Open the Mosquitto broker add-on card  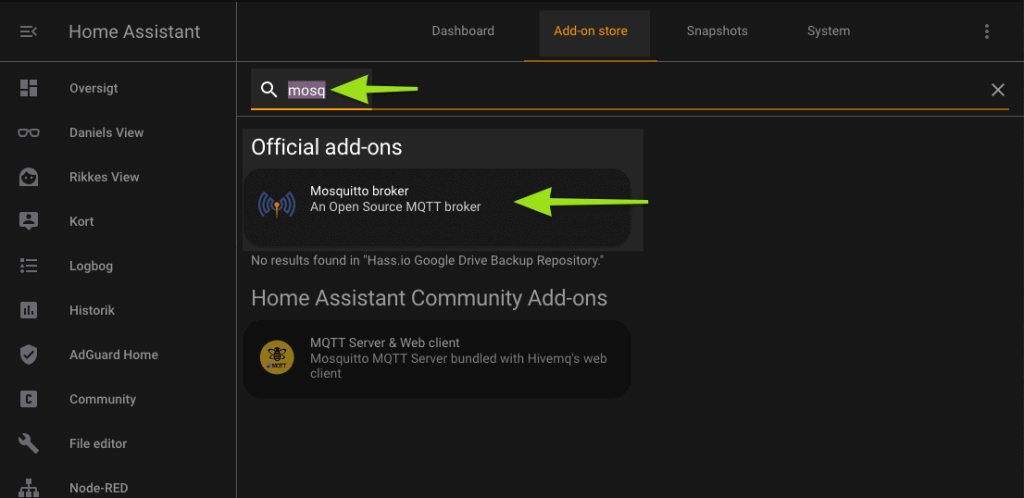tap(437, 206)
